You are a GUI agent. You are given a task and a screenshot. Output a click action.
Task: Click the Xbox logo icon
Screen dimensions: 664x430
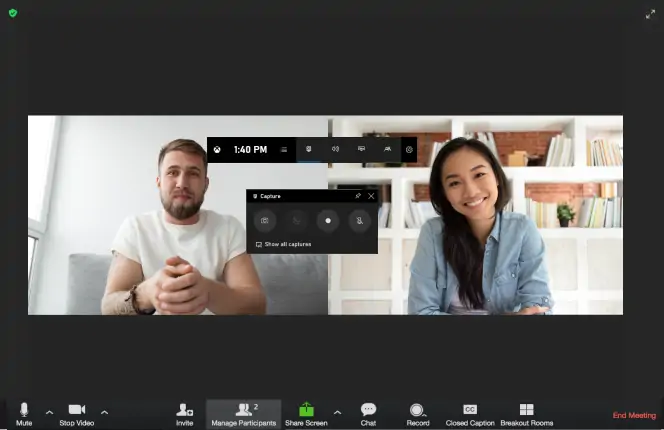(217, 150)
